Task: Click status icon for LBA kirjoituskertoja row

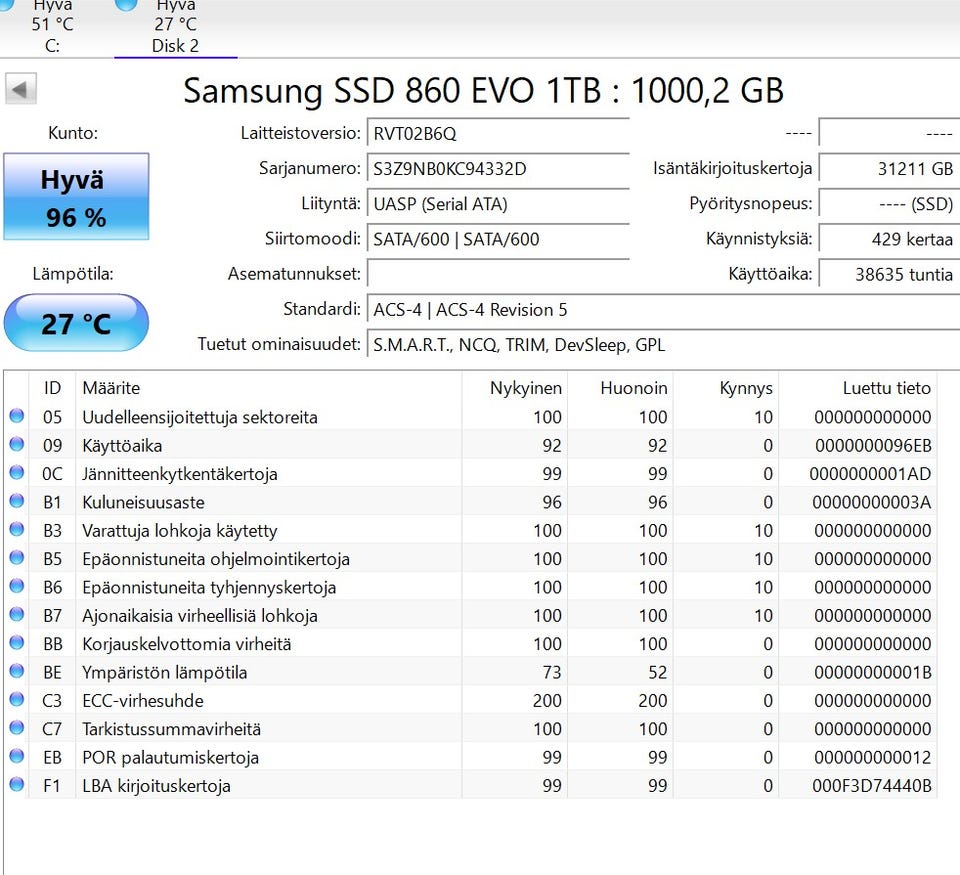Action: coord(16,785)
